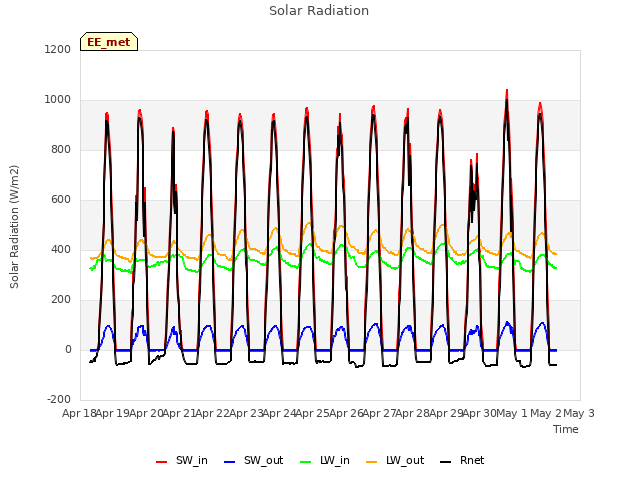640x480 pixels.
Task: Click the -200 y-axis tick label
Action: [x=59, y=400]
